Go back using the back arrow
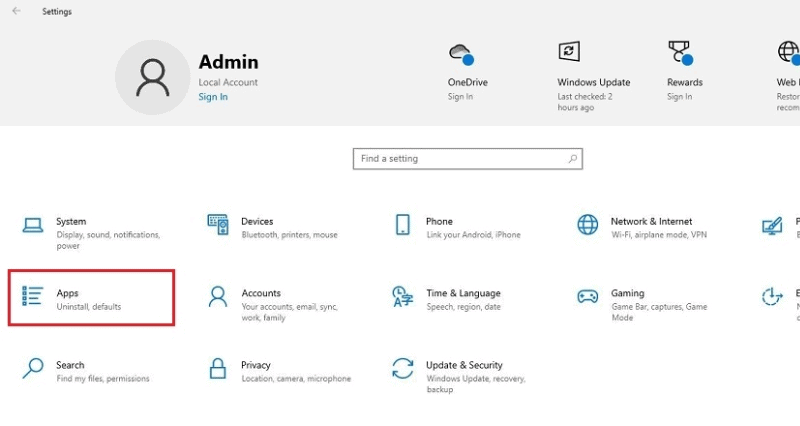 pos(16,12)
